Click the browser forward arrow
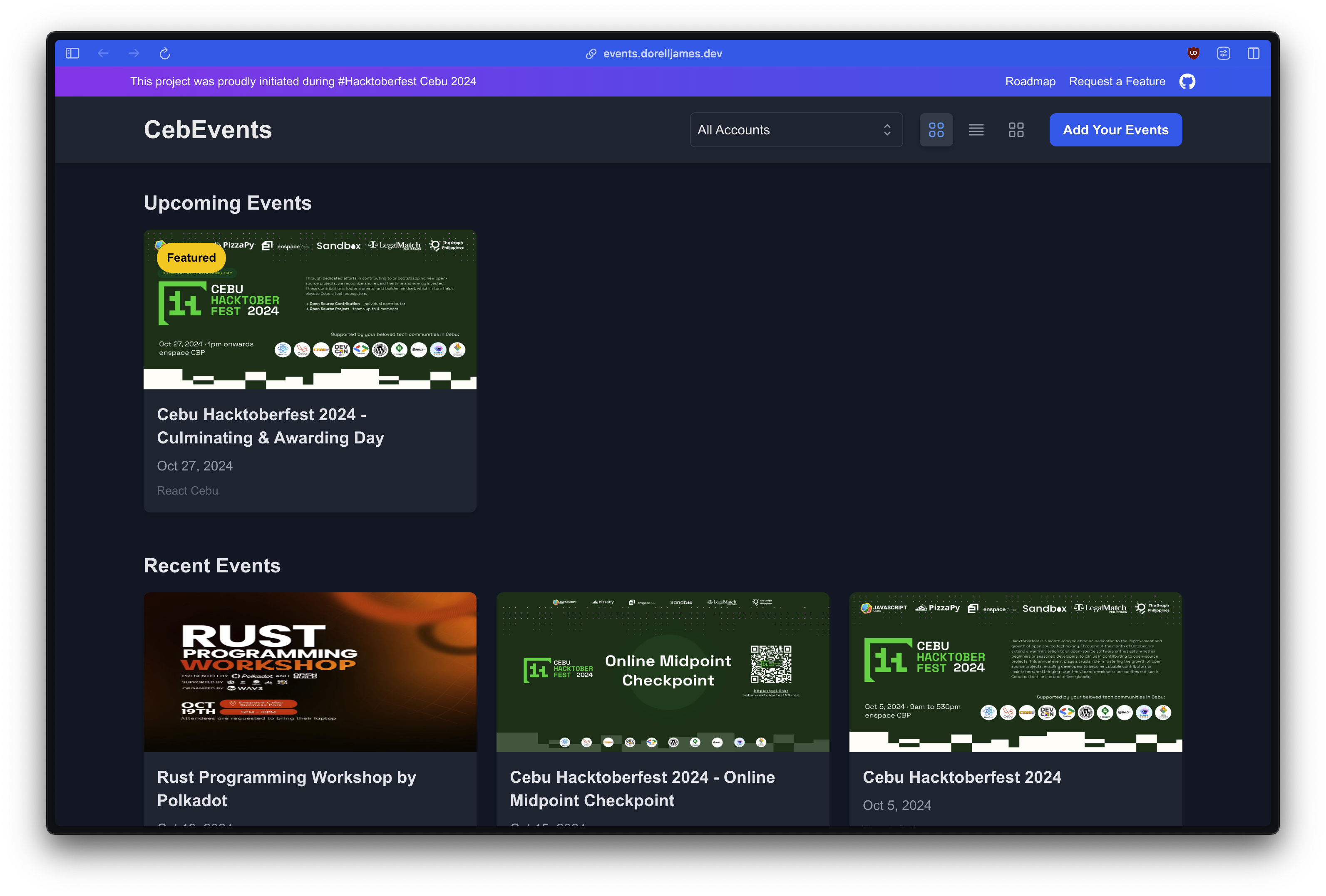 point(134,54)
